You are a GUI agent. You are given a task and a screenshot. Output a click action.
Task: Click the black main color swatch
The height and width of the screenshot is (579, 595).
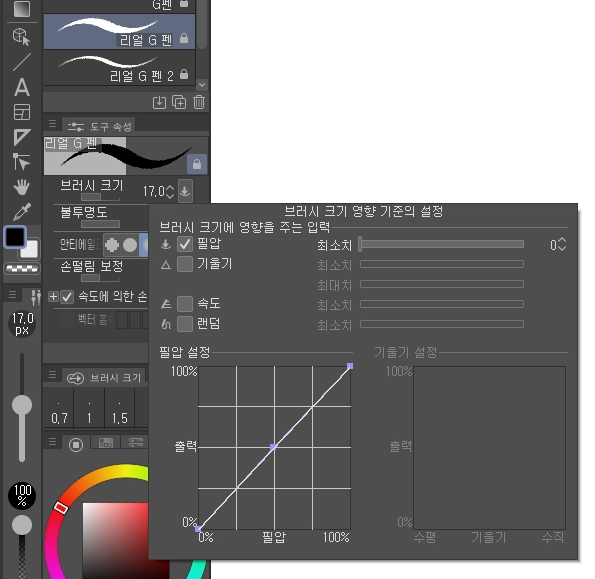click(x=15, y=237)
